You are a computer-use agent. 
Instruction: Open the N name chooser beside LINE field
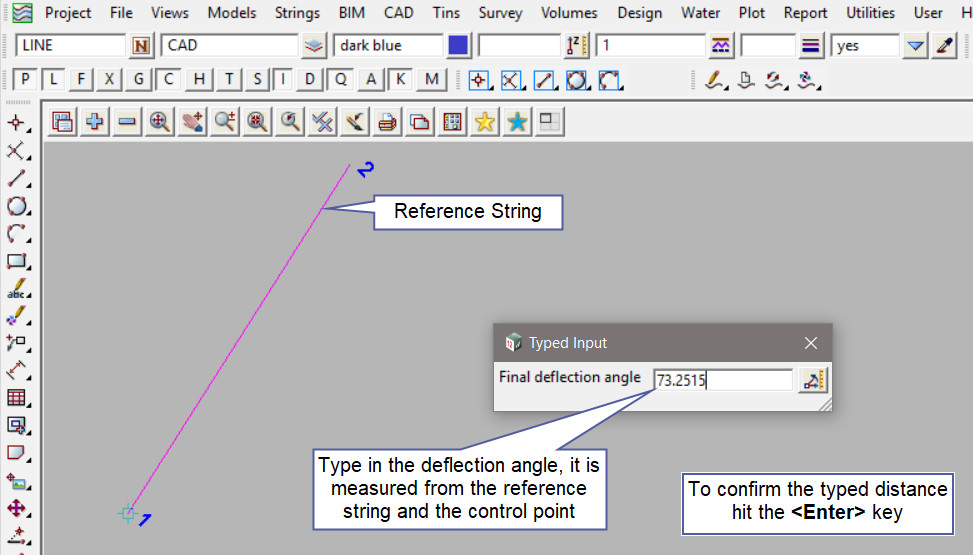pos(141,46)
